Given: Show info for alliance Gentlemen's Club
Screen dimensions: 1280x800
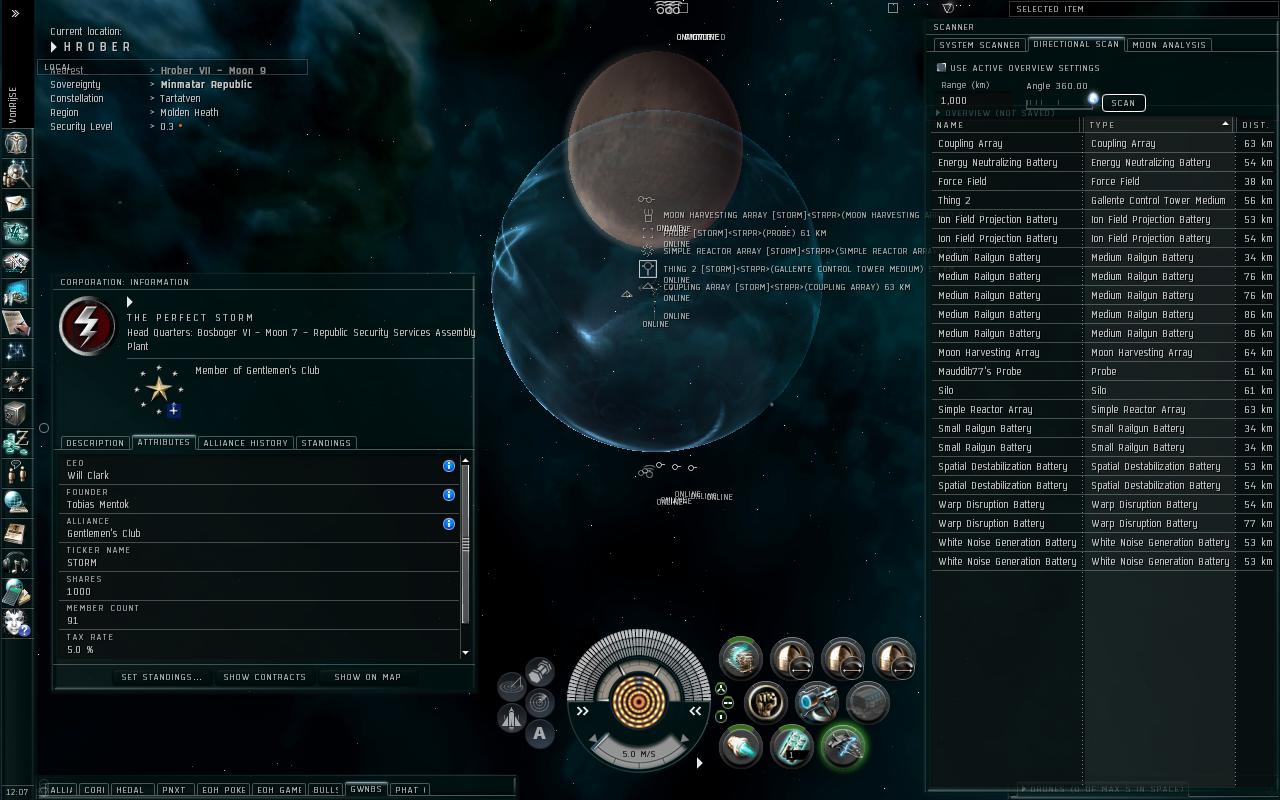Looking at the screenshot, I should pyautogui.click(x=449, y=524).
